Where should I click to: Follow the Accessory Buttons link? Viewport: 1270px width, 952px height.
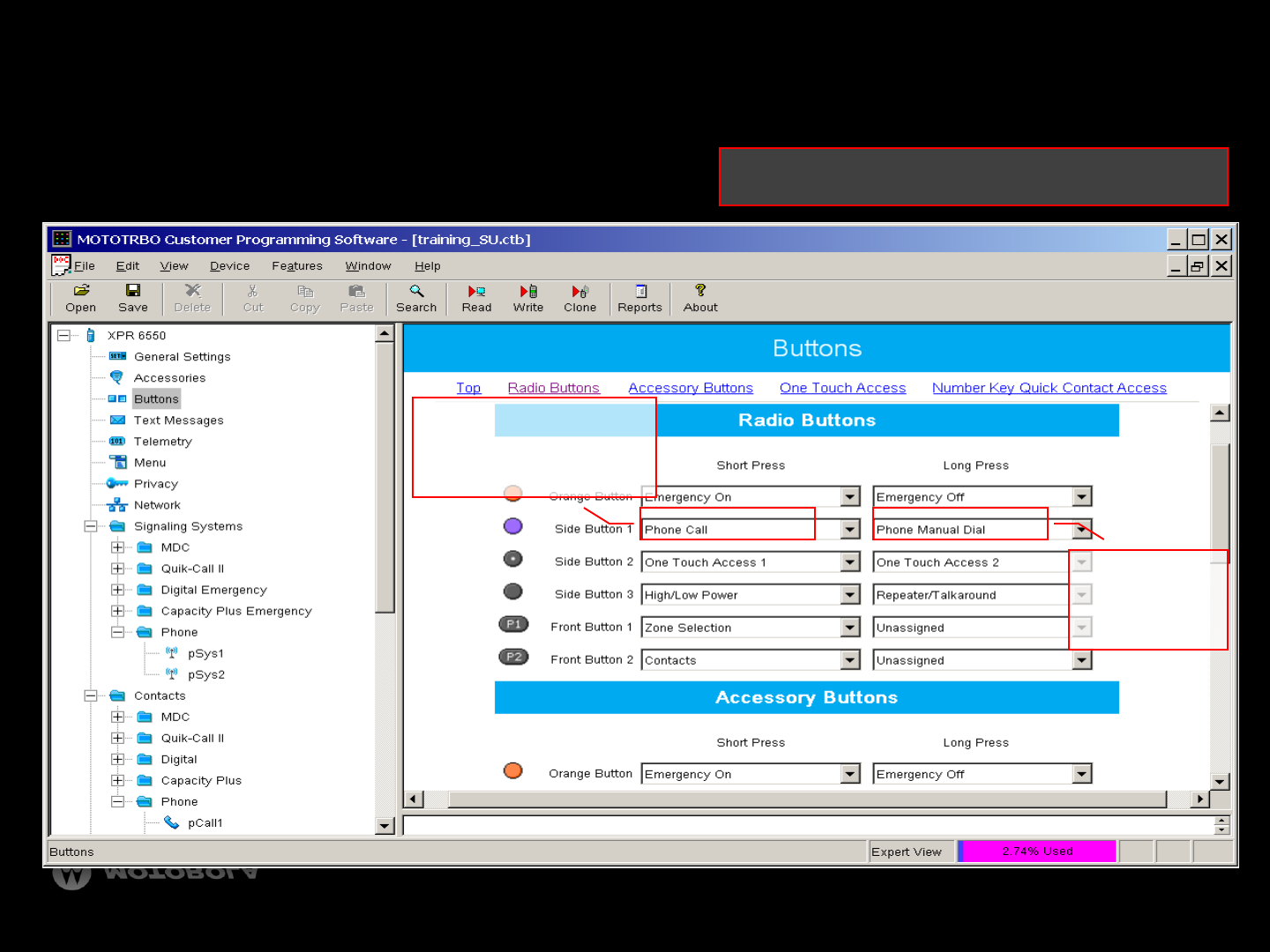(691, 388)
